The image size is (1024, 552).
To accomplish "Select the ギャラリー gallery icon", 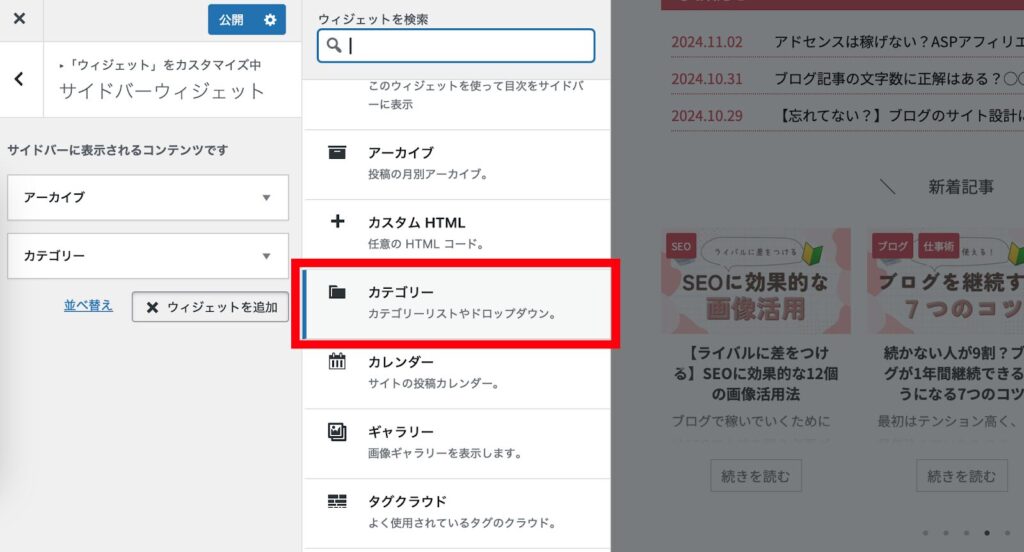I will pos(337,431).
